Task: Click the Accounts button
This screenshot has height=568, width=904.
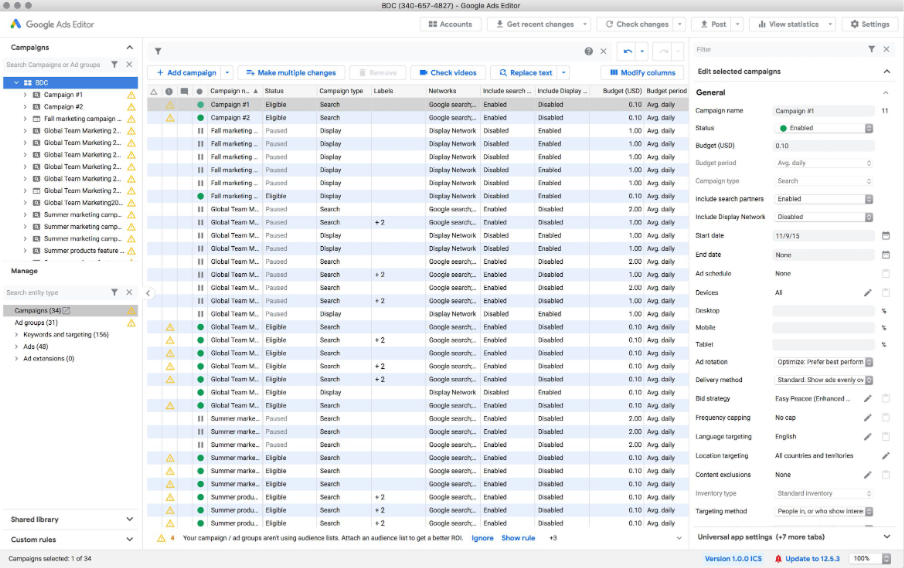Action: point(451,24)
